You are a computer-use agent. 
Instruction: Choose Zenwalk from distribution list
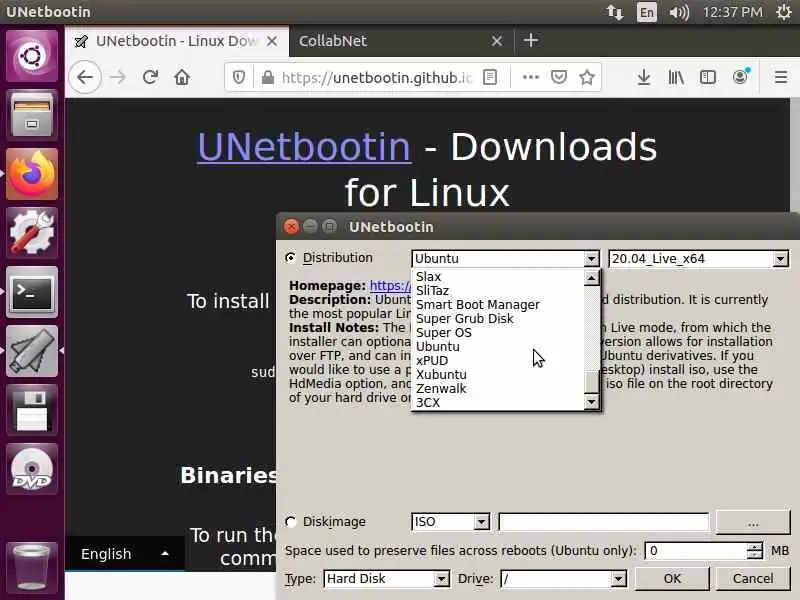[441, 388]
